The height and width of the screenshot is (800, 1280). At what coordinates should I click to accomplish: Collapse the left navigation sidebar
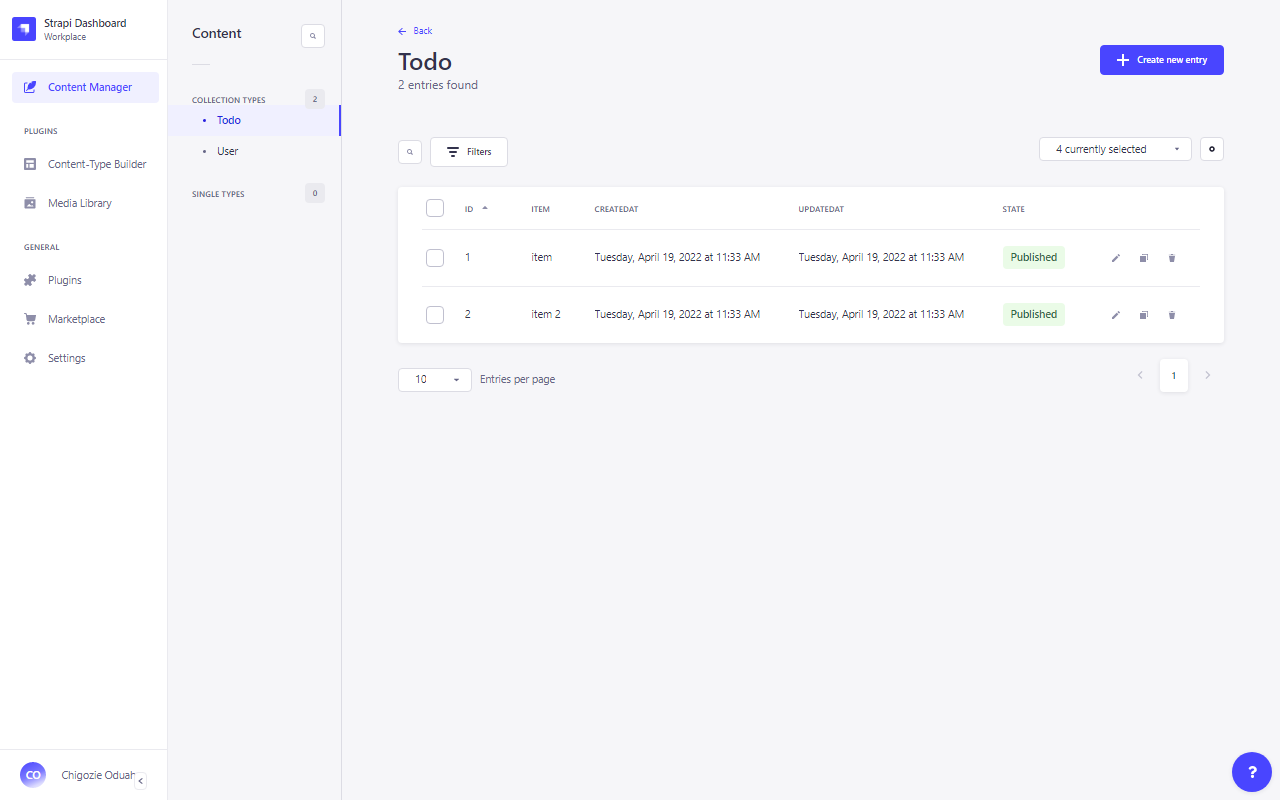click(140, 781)
